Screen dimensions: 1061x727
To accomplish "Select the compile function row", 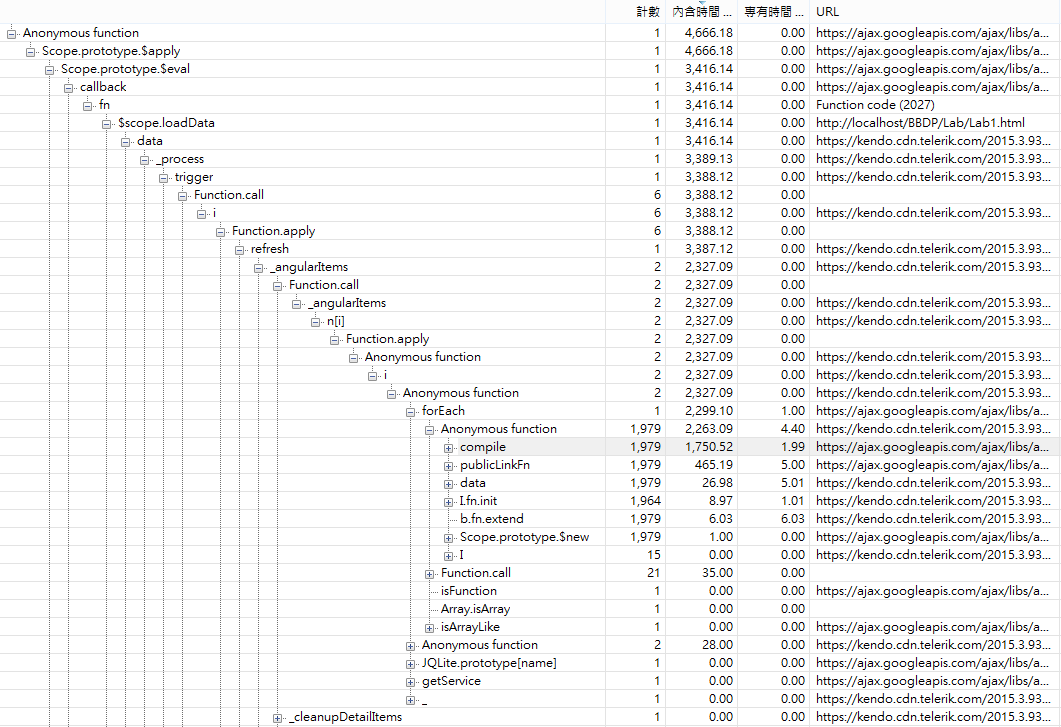I will [530, 447].
